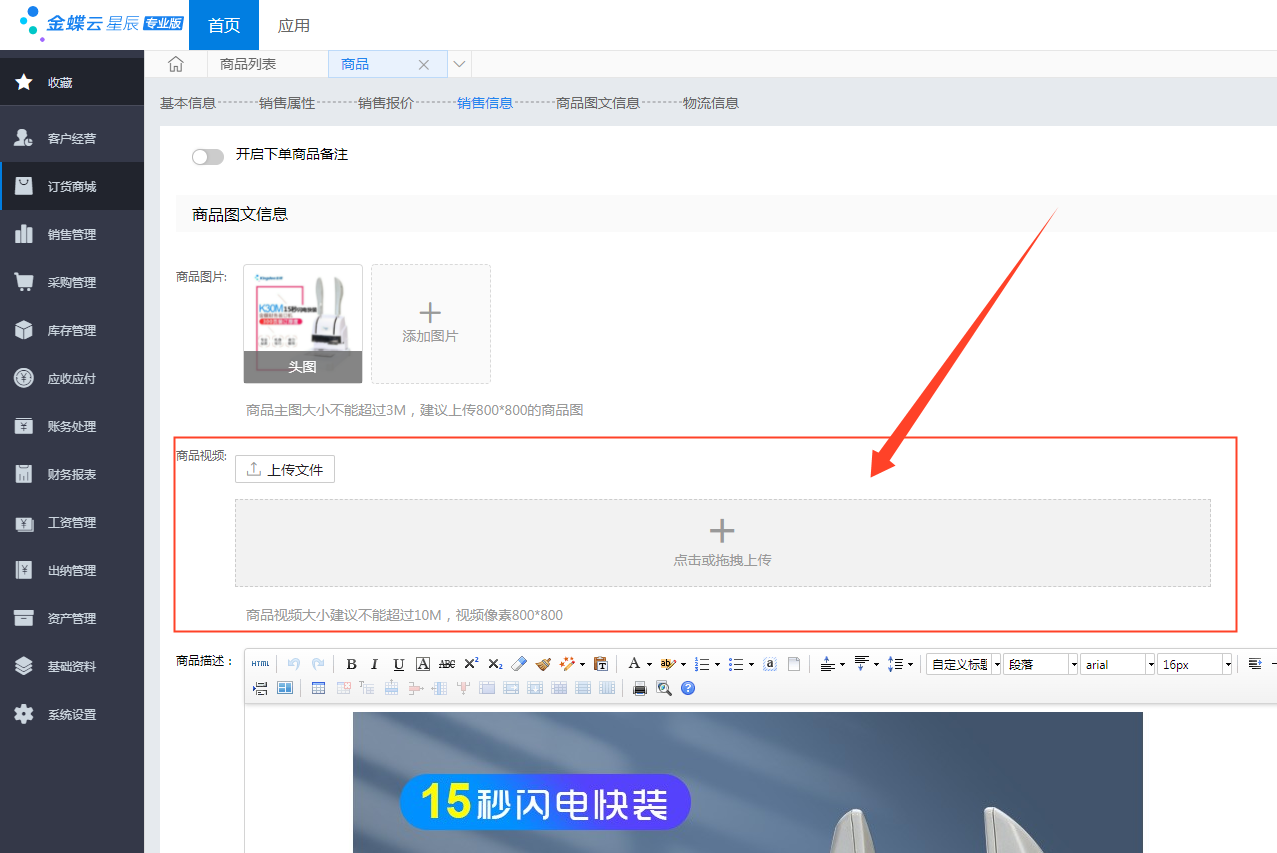Jump to the 基本信息 step
The width and height of the screenshot is (1277, 853).
click(x=188, y=103)
